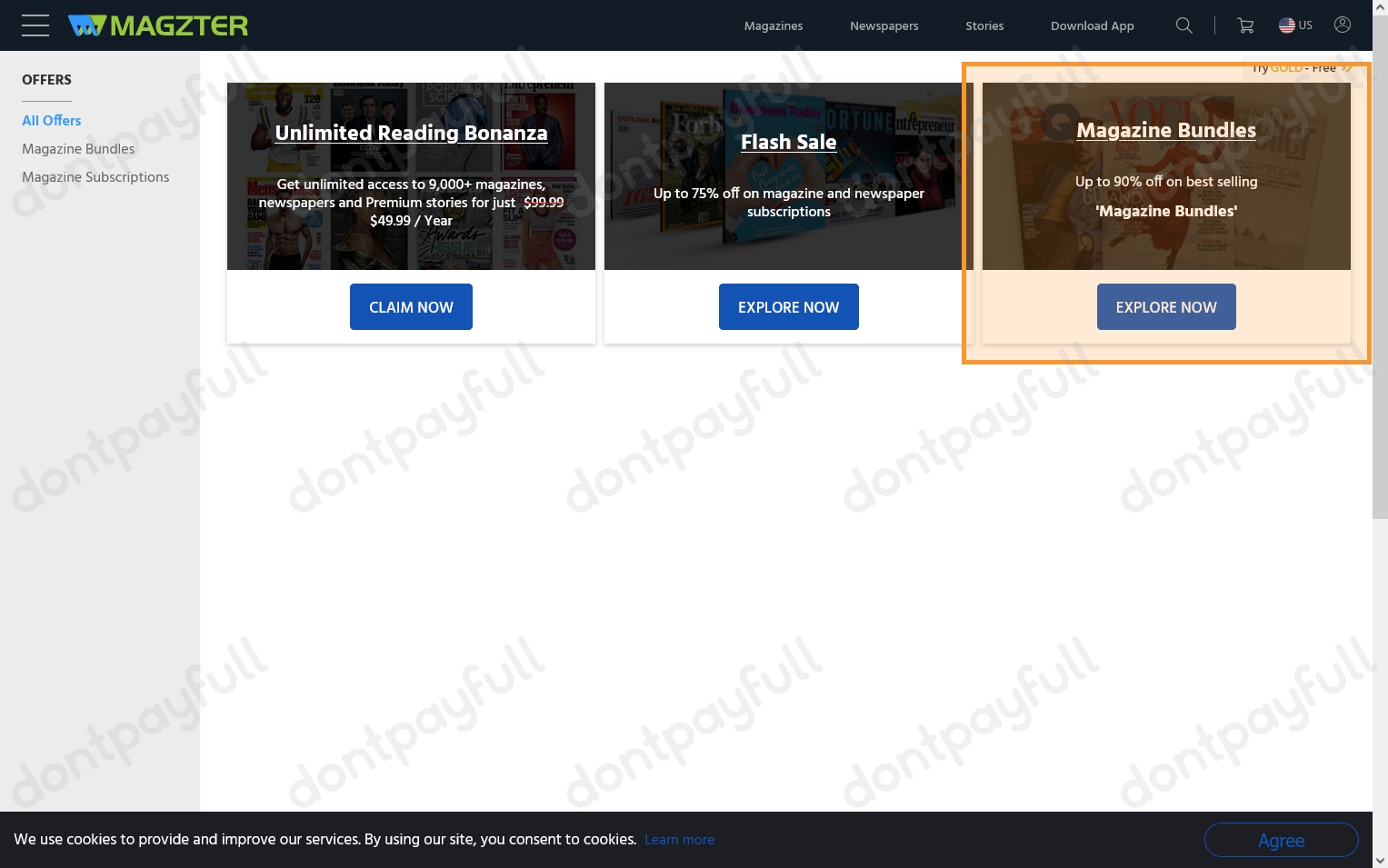
Task: Open the shopping cart icon
Action: [1245, 25]
